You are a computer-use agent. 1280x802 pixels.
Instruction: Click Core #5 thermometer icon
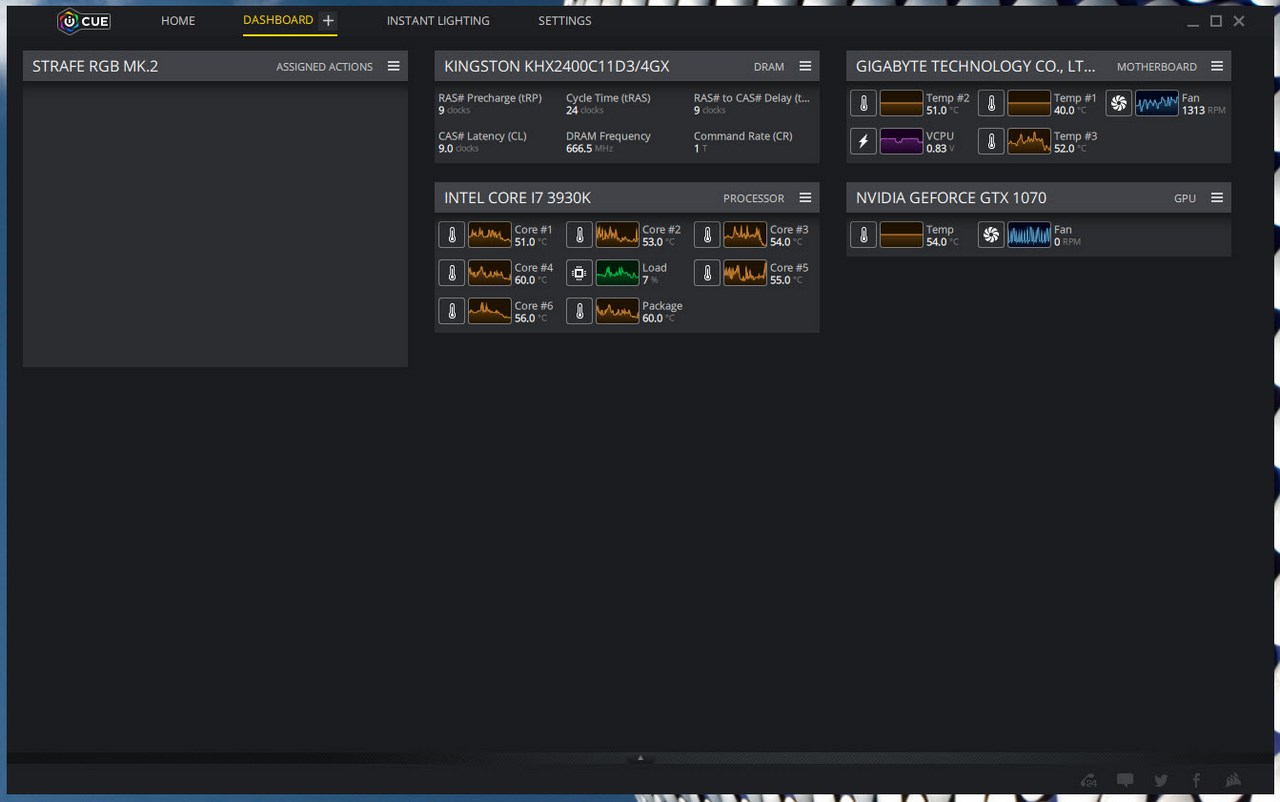pyautogui.click(x=707, y=273)
